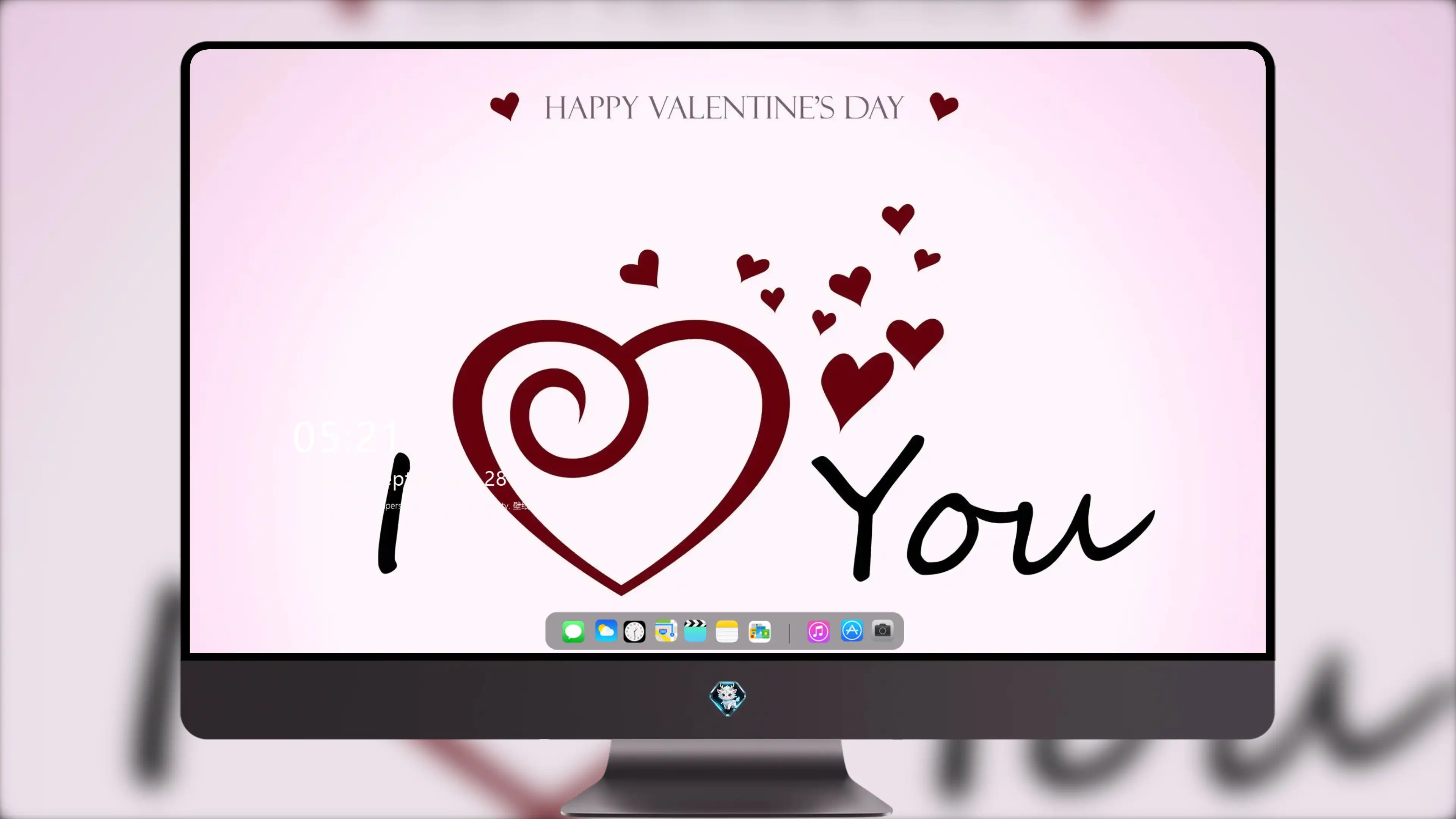
Task: Open the Camera app in the dock
Action: coord(883,630)
